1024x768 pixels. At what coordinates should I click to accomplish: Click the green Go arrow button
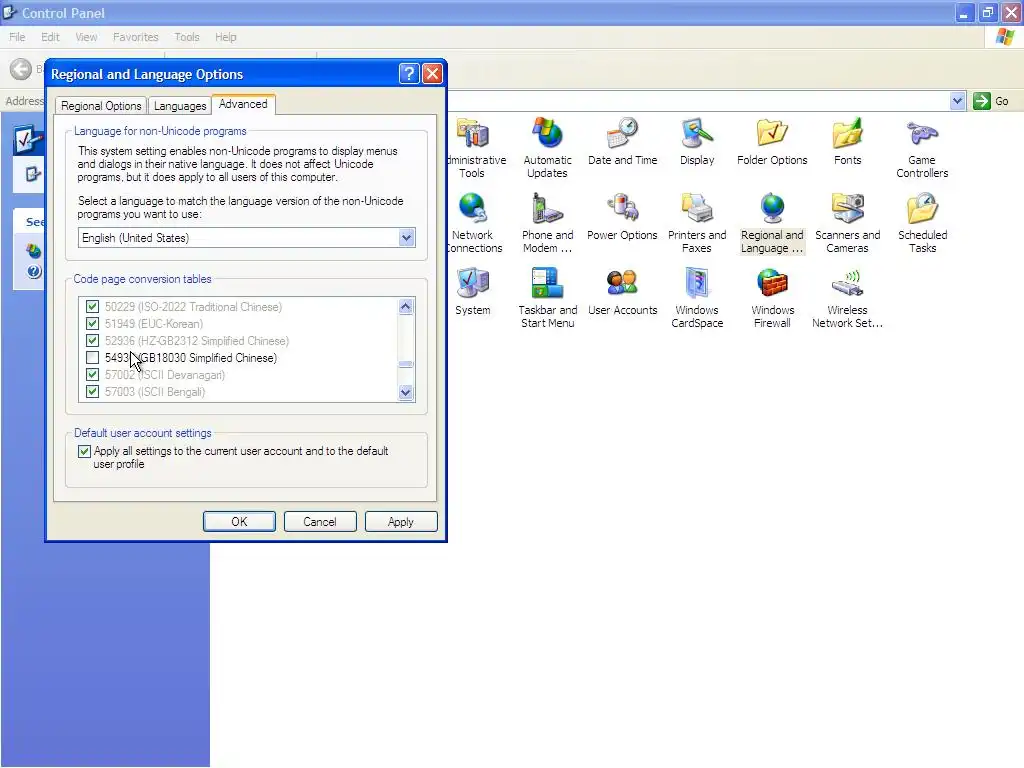click(982, 101)
